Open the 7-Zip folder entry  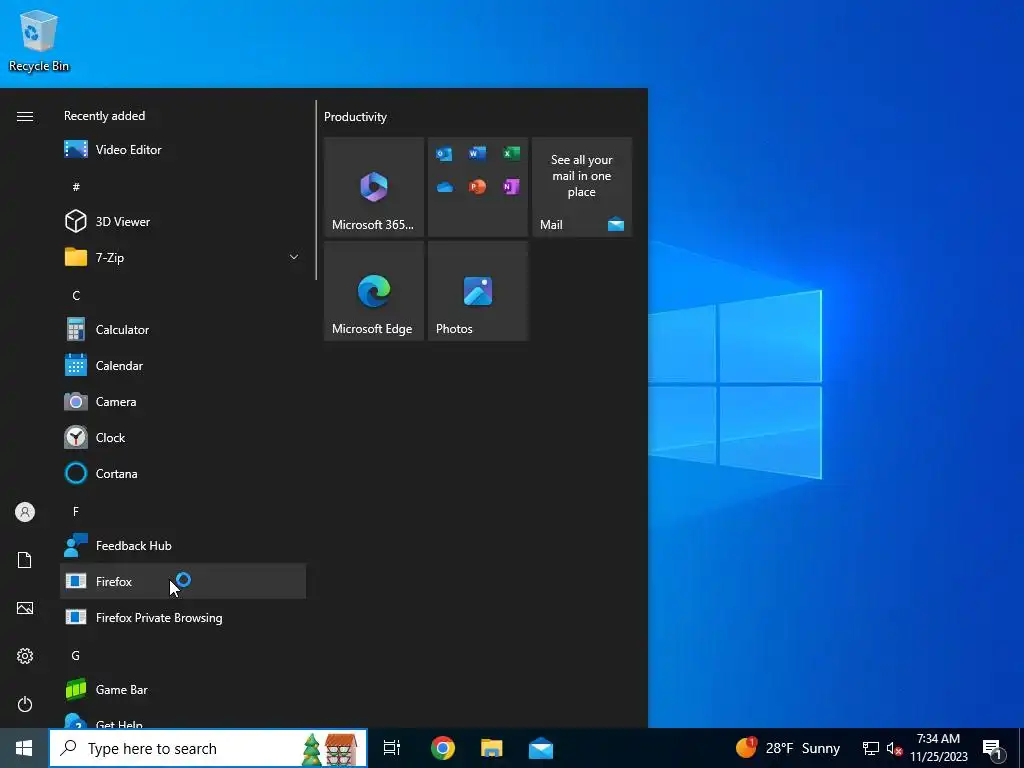(183, 257)
